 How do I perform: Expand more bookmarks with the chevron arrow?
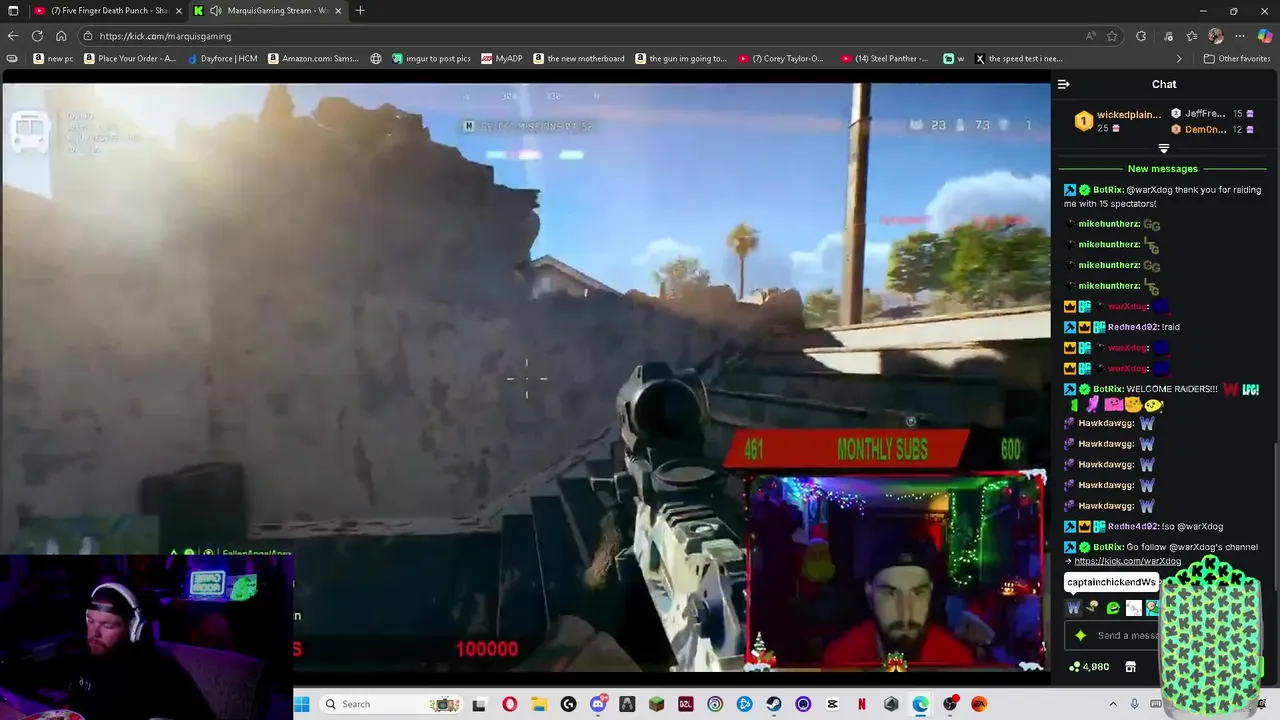pyautogui.click(x=1179, y=59)
